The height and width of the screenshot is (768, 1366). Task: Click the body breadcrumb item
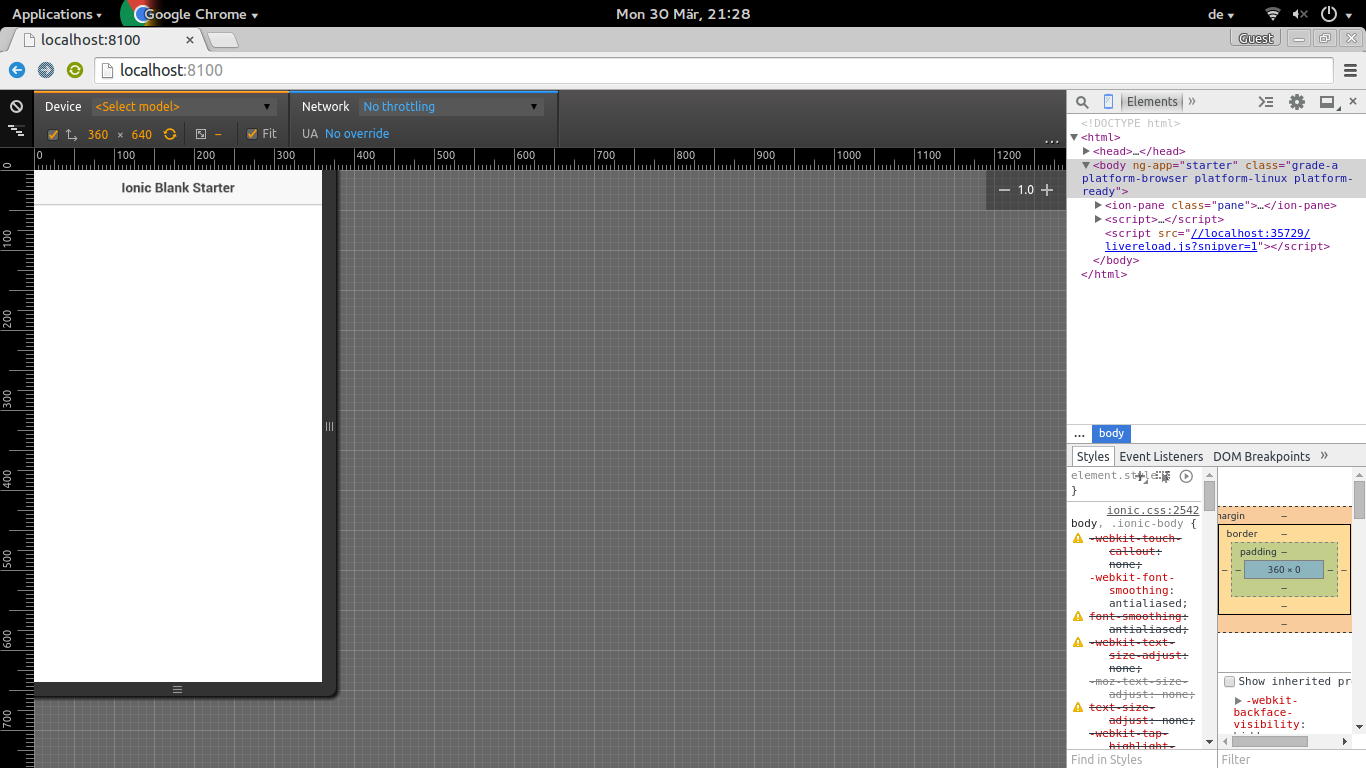click(x=1111, y=434)
